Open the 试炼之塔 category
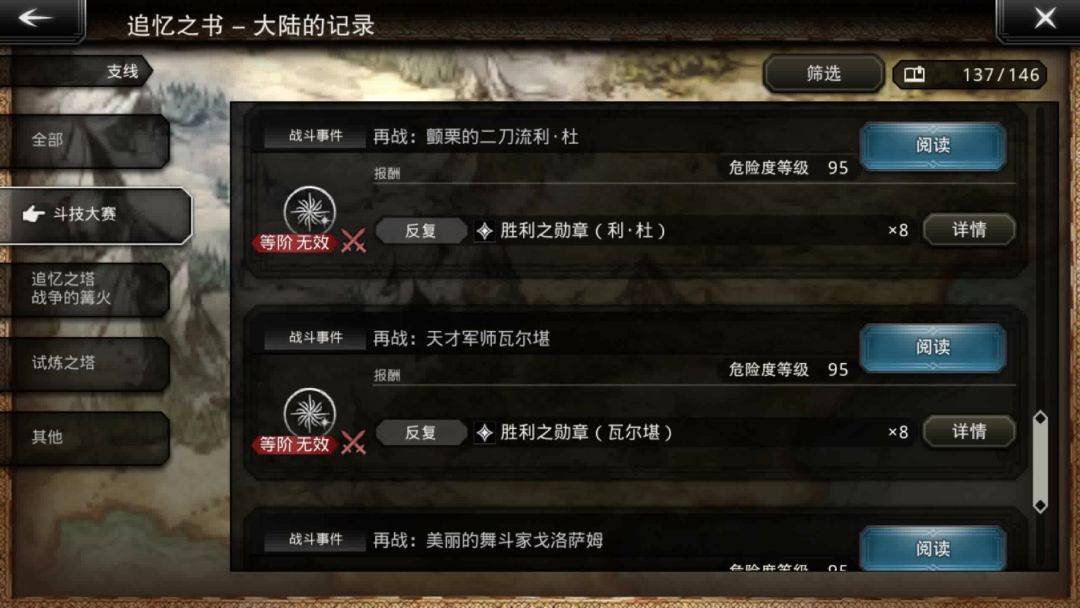The height and width of the screenshot is (608, 1080). coord(84,363)
